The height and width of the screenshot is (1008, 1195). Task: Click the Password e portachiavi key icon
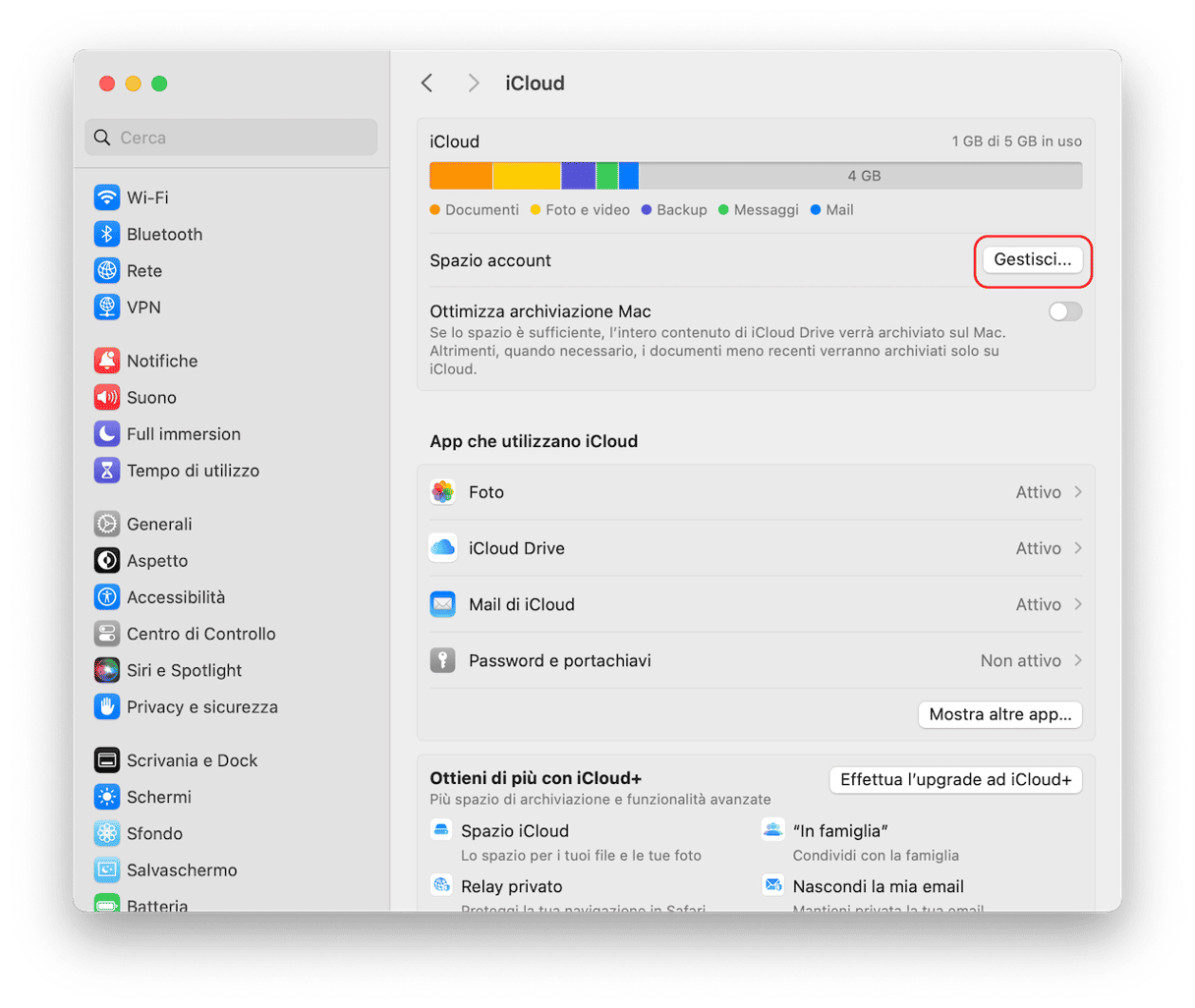coord(443,660)
